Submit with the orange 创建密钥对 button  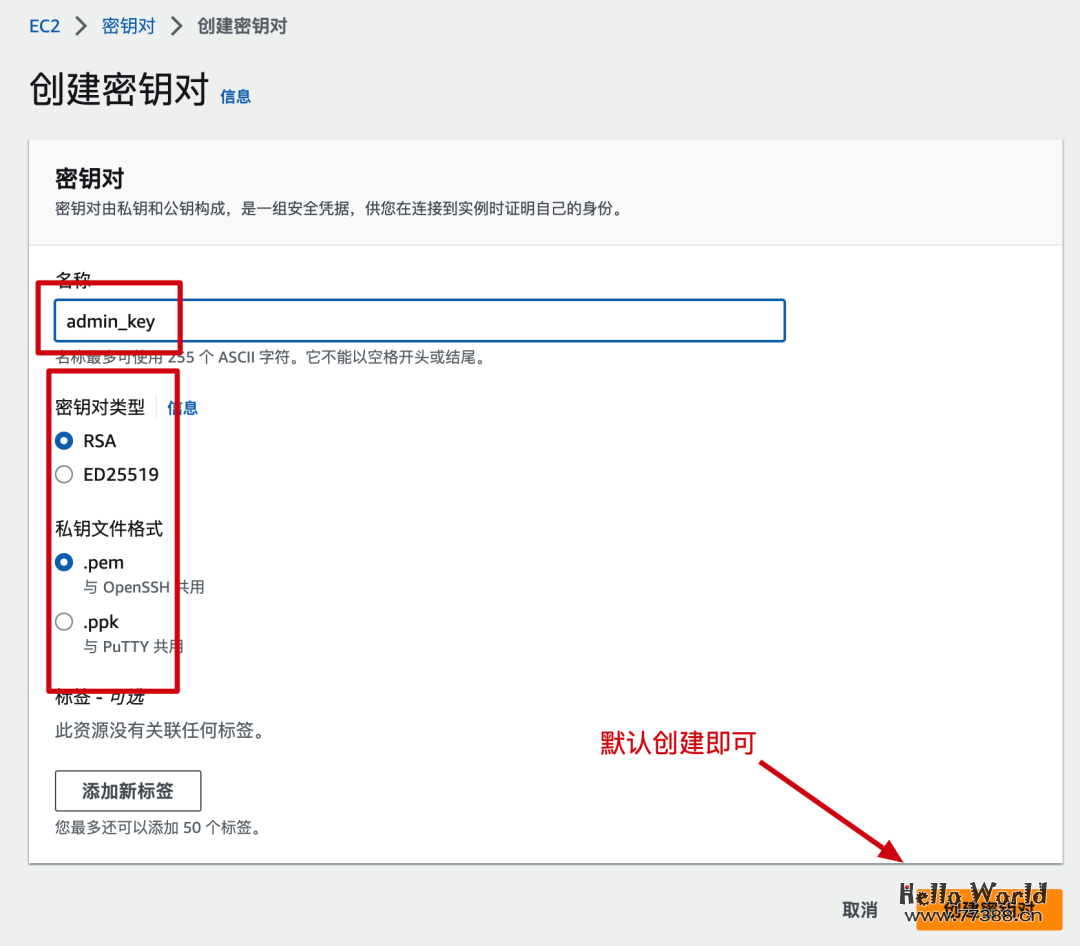click(990, 910)
